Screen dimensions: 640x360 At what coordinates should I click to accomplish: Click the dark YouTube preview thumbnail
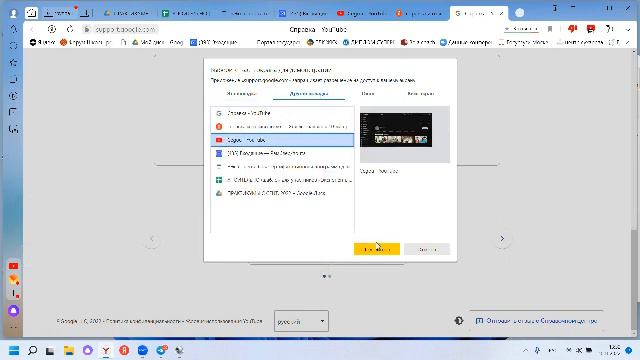click(396, 130)
